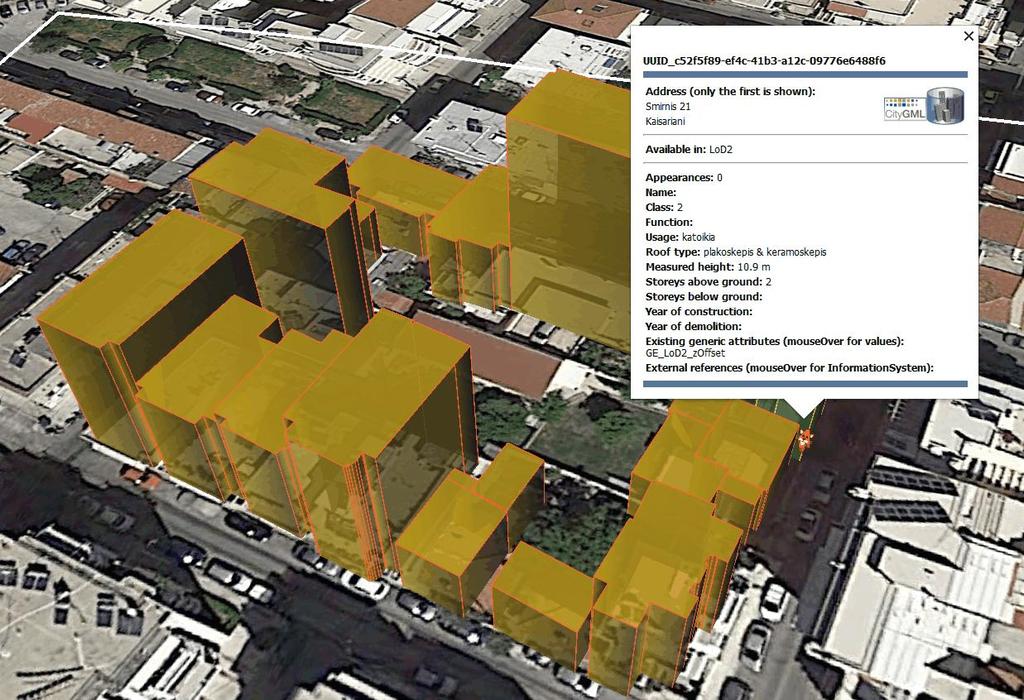Click the 'Existing generic attributes' label
This screenshot has width=1024, height=700.
[775, 342]
